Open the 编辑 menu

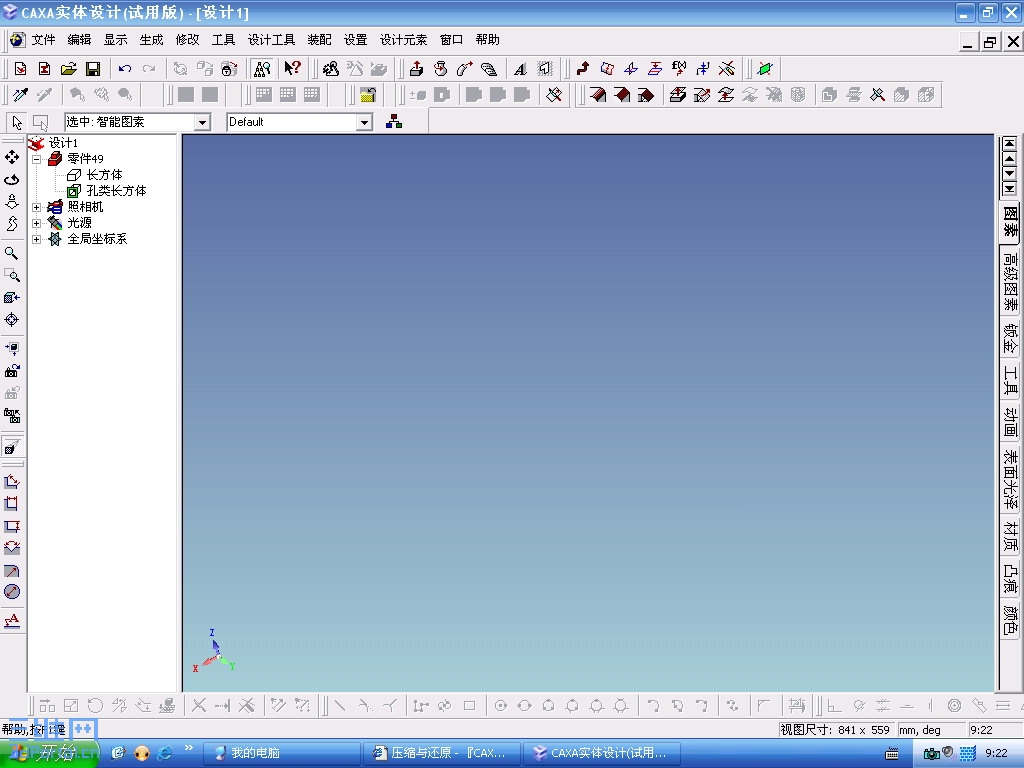[79, 40]
